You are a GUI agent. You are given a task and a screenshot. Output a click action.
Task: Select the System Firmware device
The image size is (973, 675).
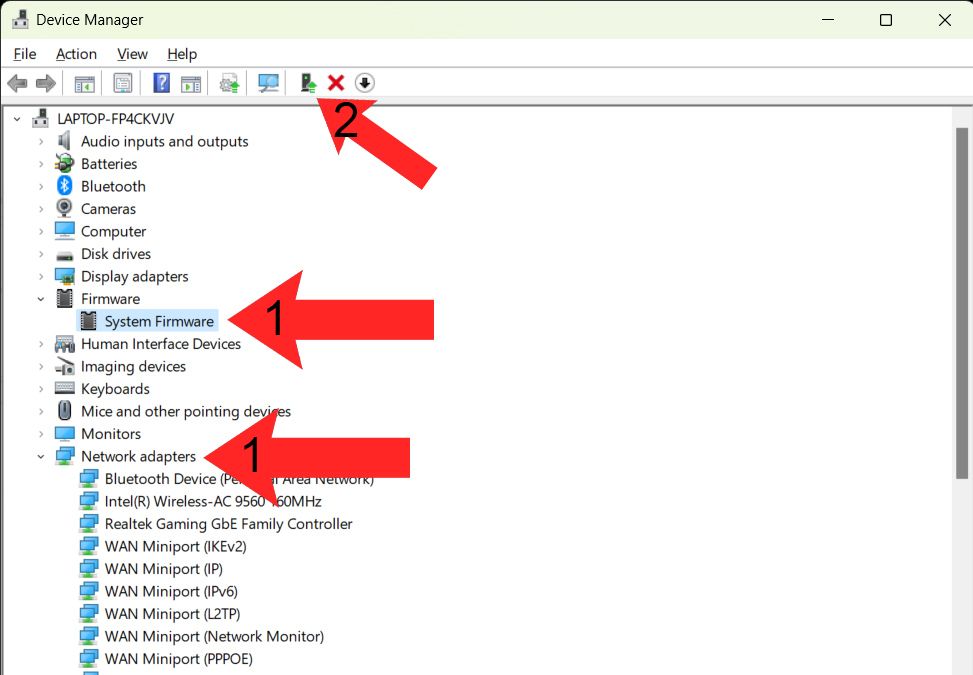click(159, 322)
